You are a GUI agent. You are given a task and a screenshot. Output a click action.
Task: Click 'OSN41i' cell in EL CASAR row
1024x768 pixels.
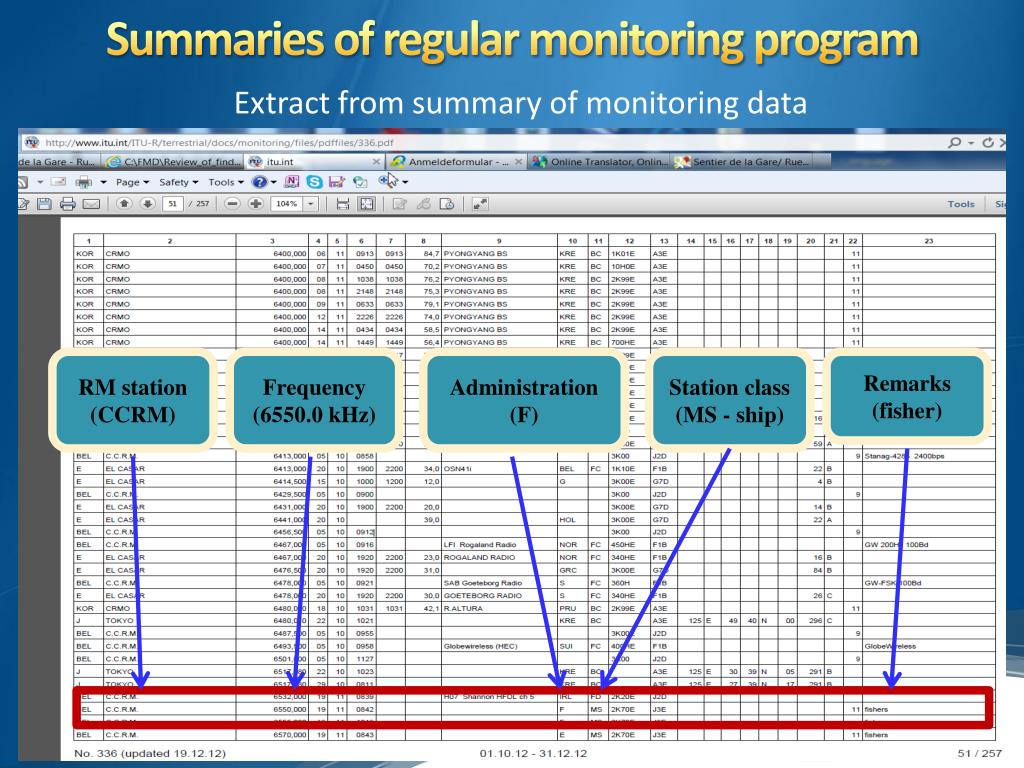(458, 468)
